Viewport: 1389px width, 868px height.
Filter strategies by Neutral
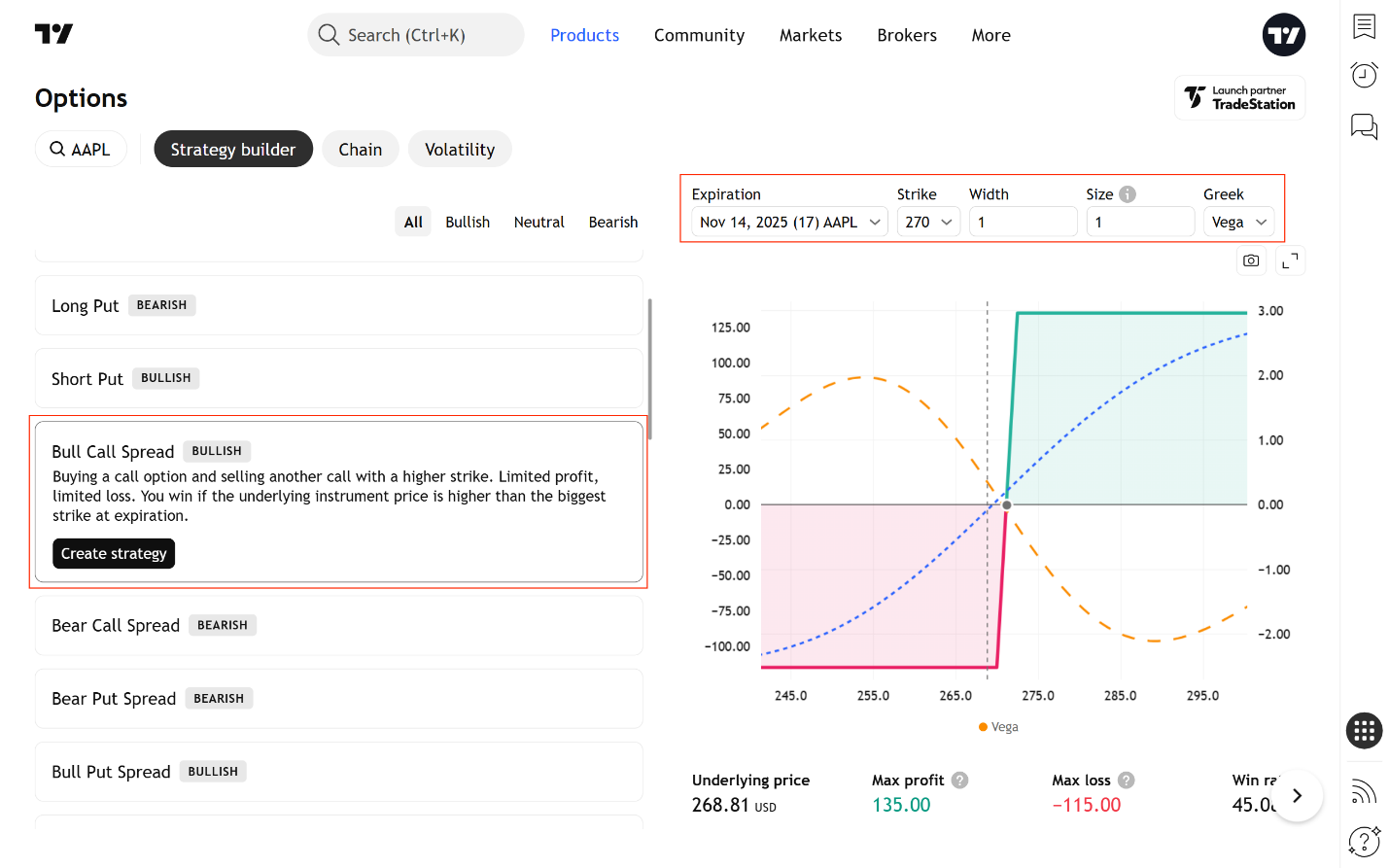pos(538,222)
